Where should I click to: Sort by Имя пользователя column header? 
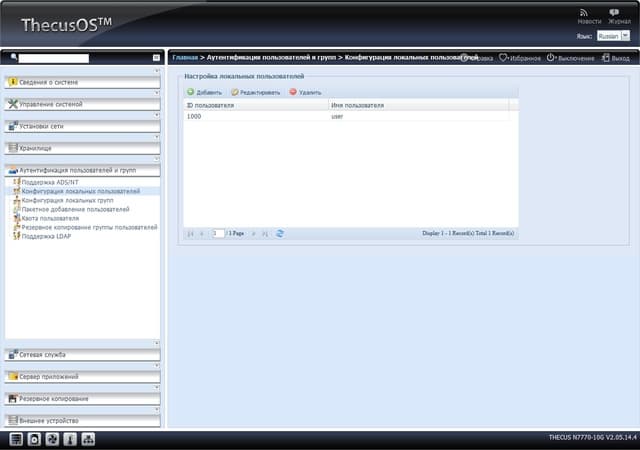click(418, 105)
